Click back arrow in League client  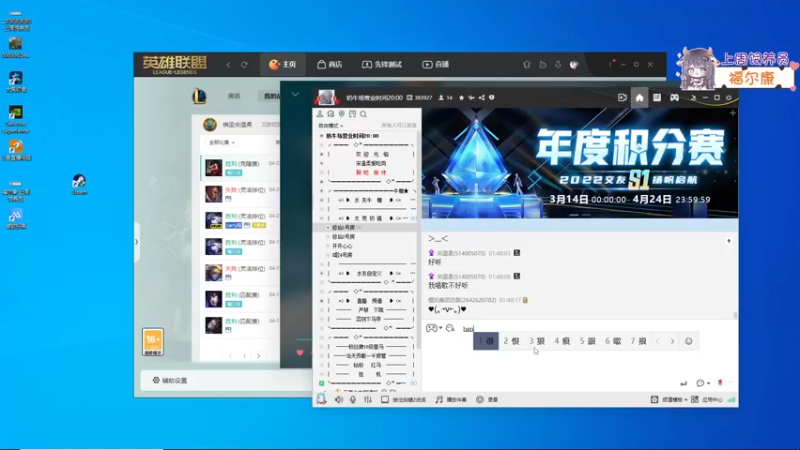coord(229,65)
